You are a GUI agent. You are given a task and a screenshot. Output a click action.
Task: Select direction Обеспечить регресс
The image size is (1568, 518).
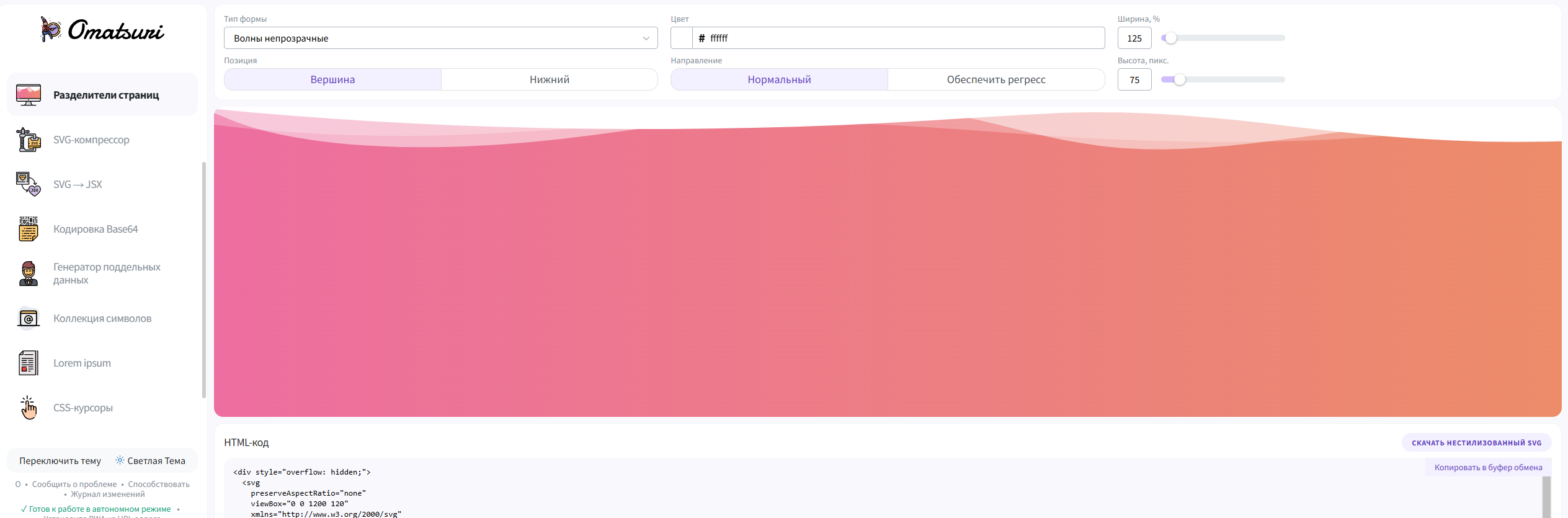[x=996, y=79]
